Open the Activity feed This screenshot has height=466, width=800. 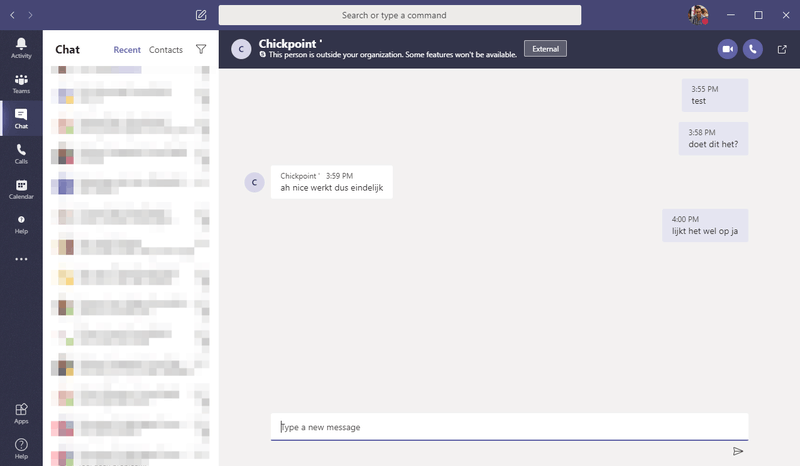[x=21, y=48]
